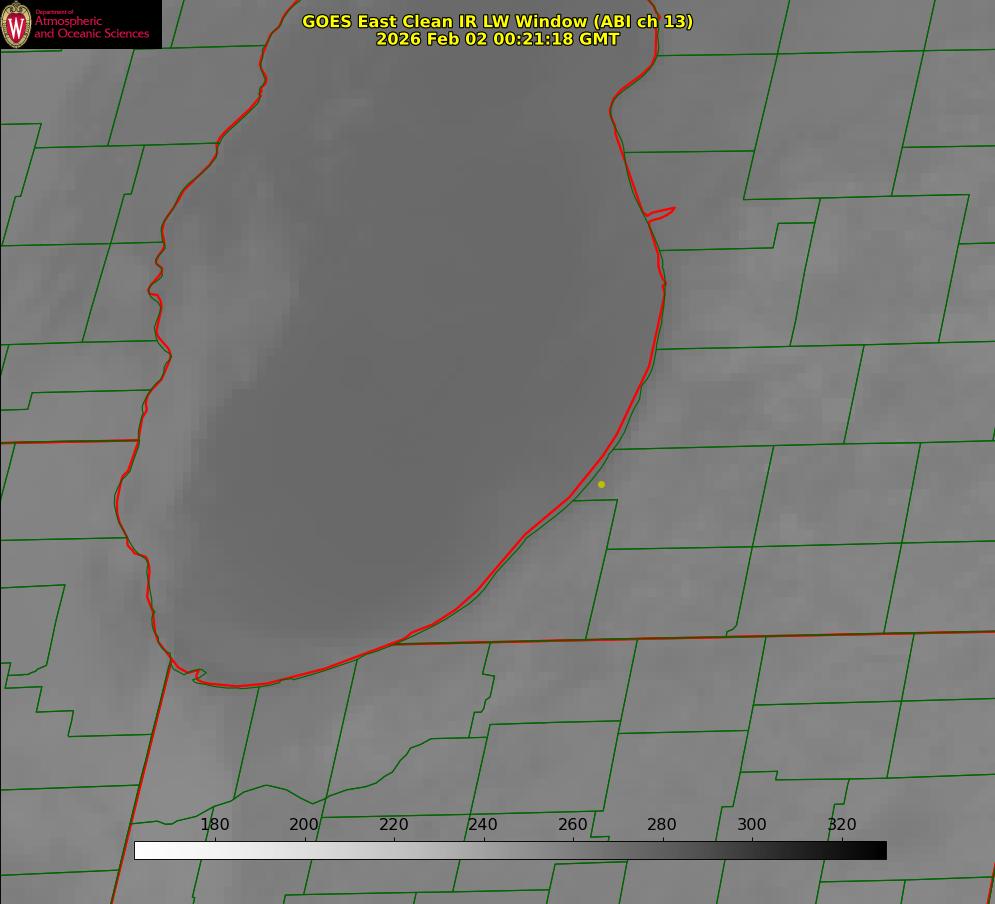Click the colorbar label '180'

215,824
